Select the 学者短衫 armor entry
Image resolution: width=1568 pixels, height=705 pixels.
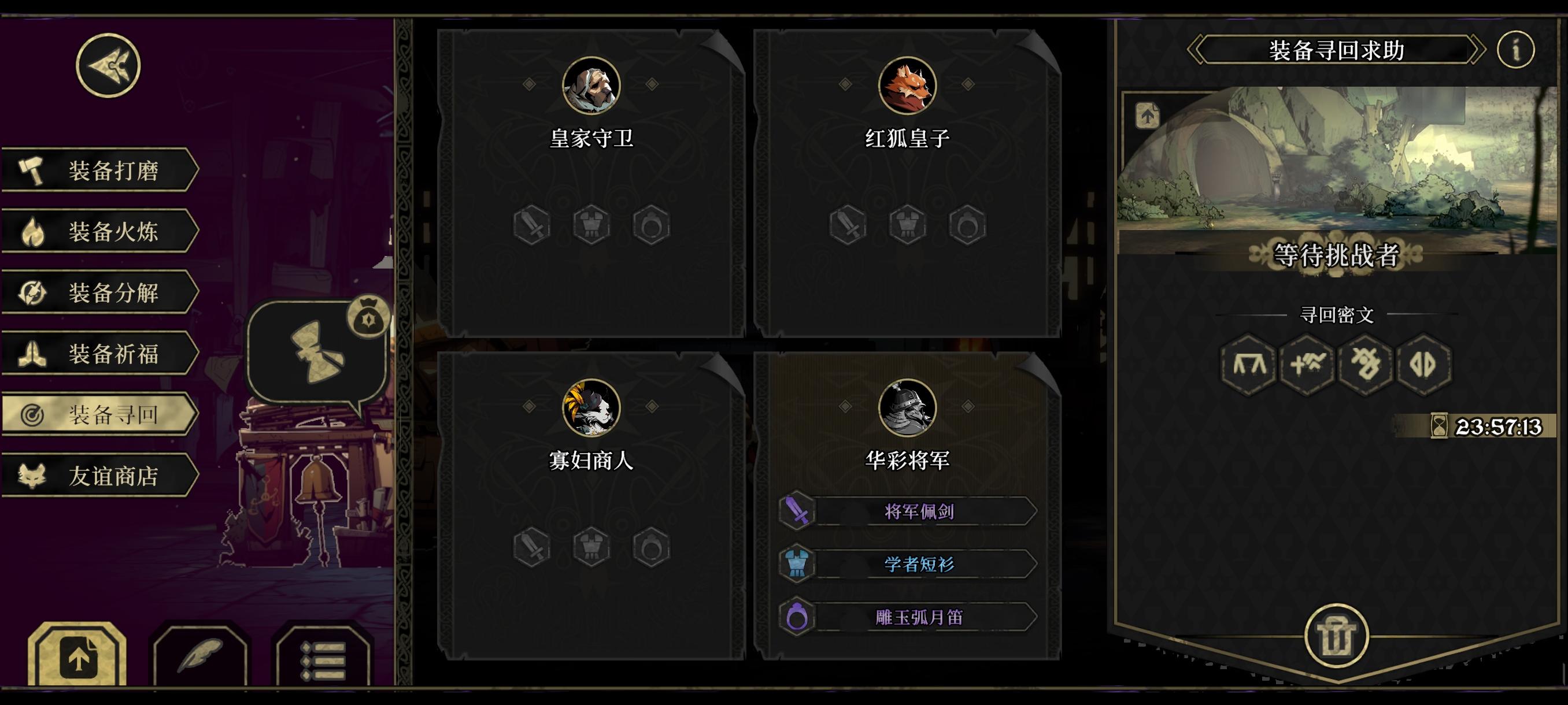[x=908, y=564]
